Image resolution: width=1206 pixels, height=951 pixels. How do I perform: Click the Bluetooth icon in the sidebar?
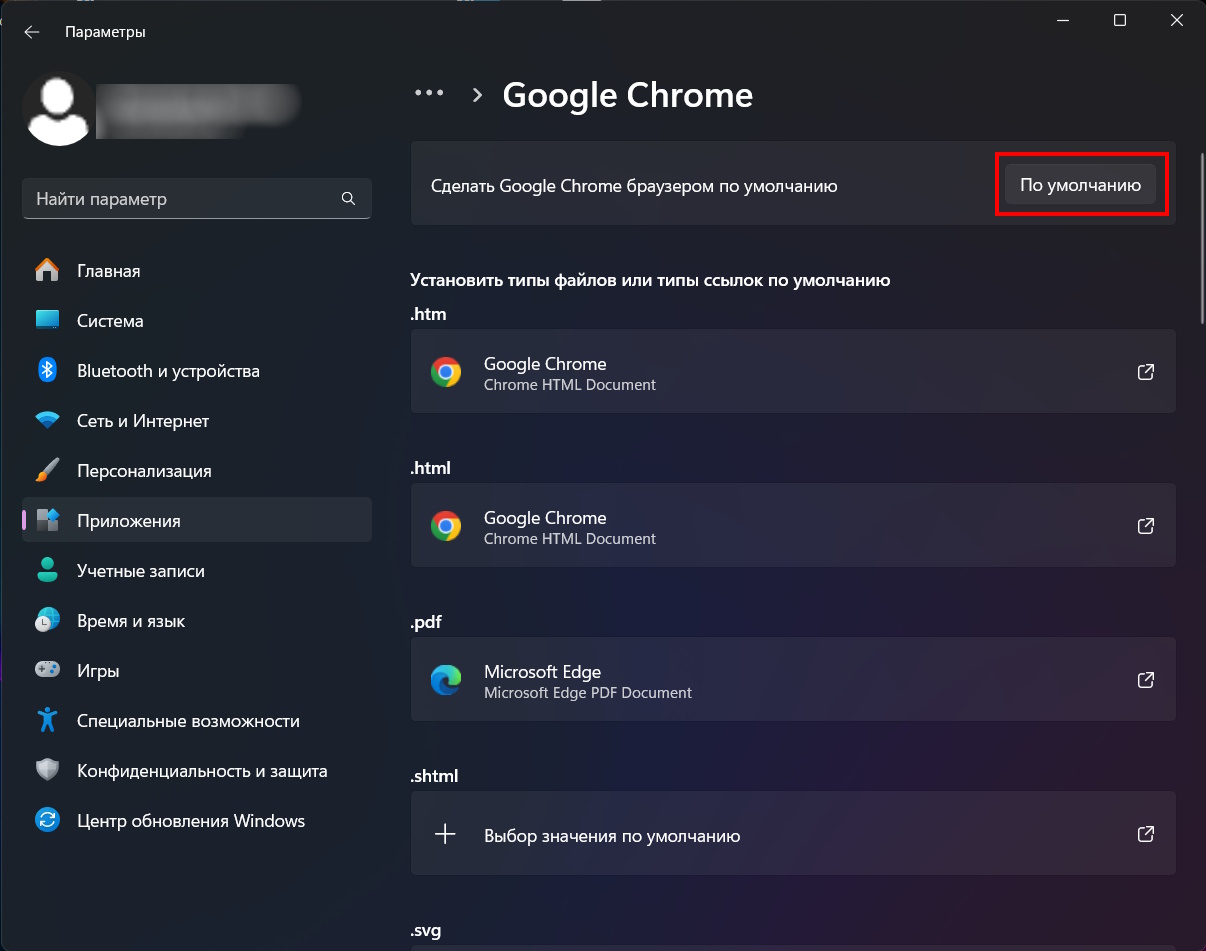pos(47,370)
